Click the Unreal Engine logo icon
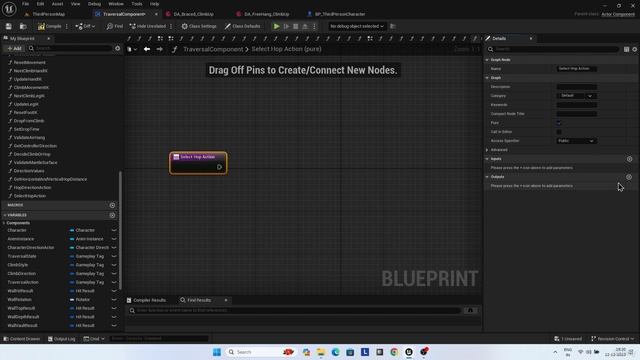This screenshot has width=640, height=360. [x=9, y=9]
